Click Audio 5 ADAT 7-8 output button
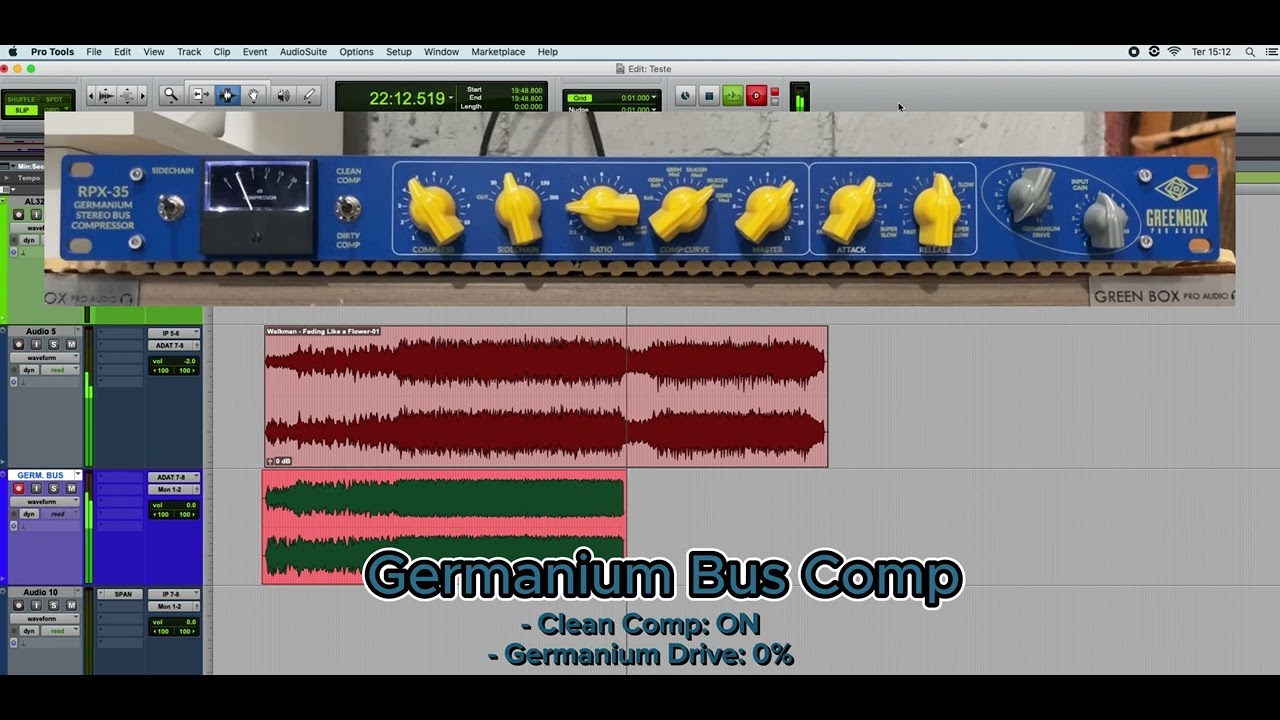1280x720 pixels. coord(173,345)
